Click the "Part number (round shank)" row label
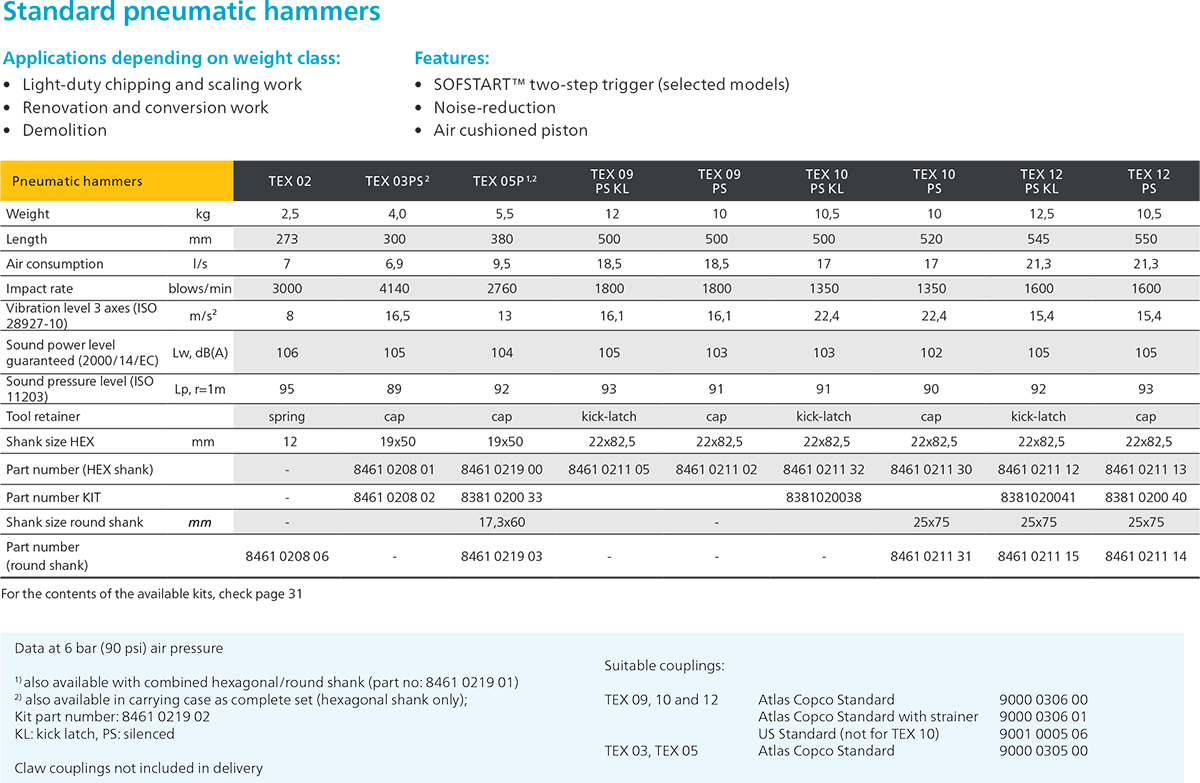The image size is (1200, 783). tap(48, 556)
